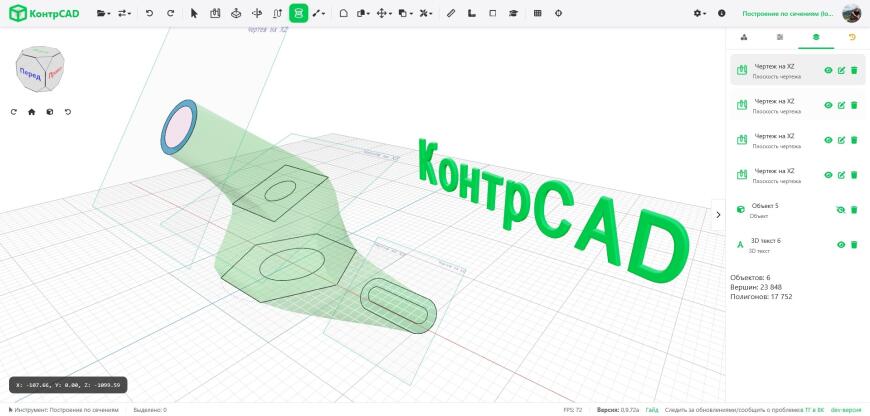This screenshot has width=870, height=416.
Task: Click the Построение по сечениям title text
Action: point(788,13)
